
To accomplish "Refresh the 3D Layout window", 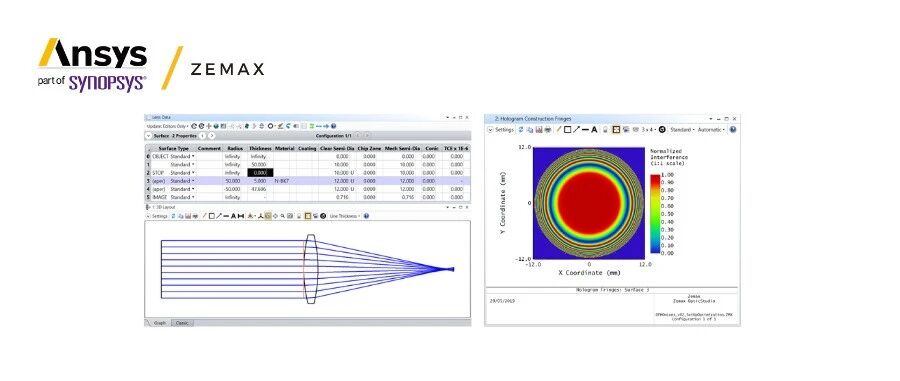I will click(173, 216).
